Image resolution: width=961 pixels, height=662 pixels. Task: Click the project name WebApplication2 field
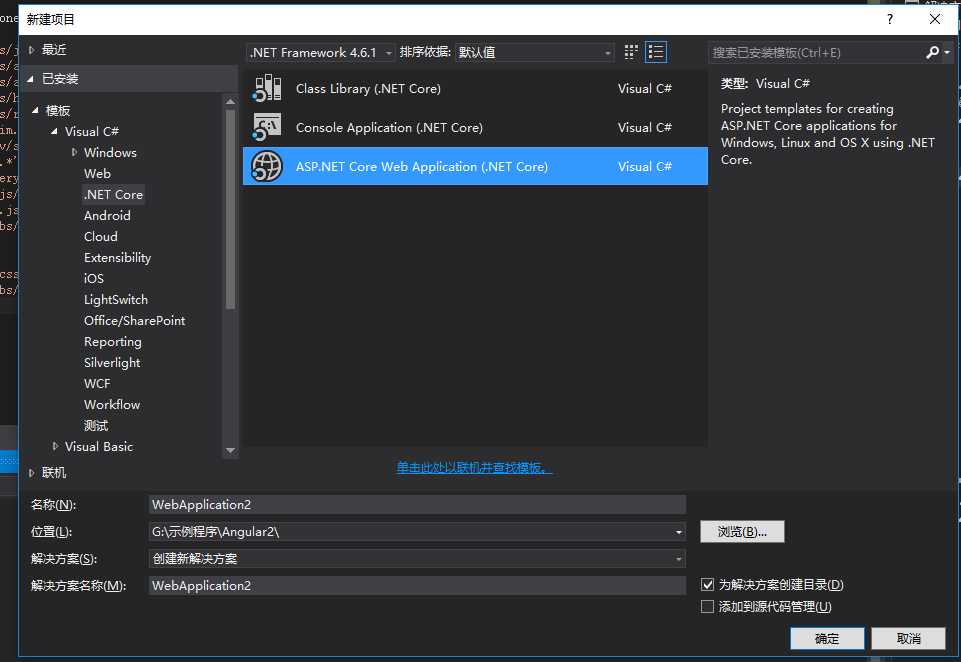click(x=417, y=504)
